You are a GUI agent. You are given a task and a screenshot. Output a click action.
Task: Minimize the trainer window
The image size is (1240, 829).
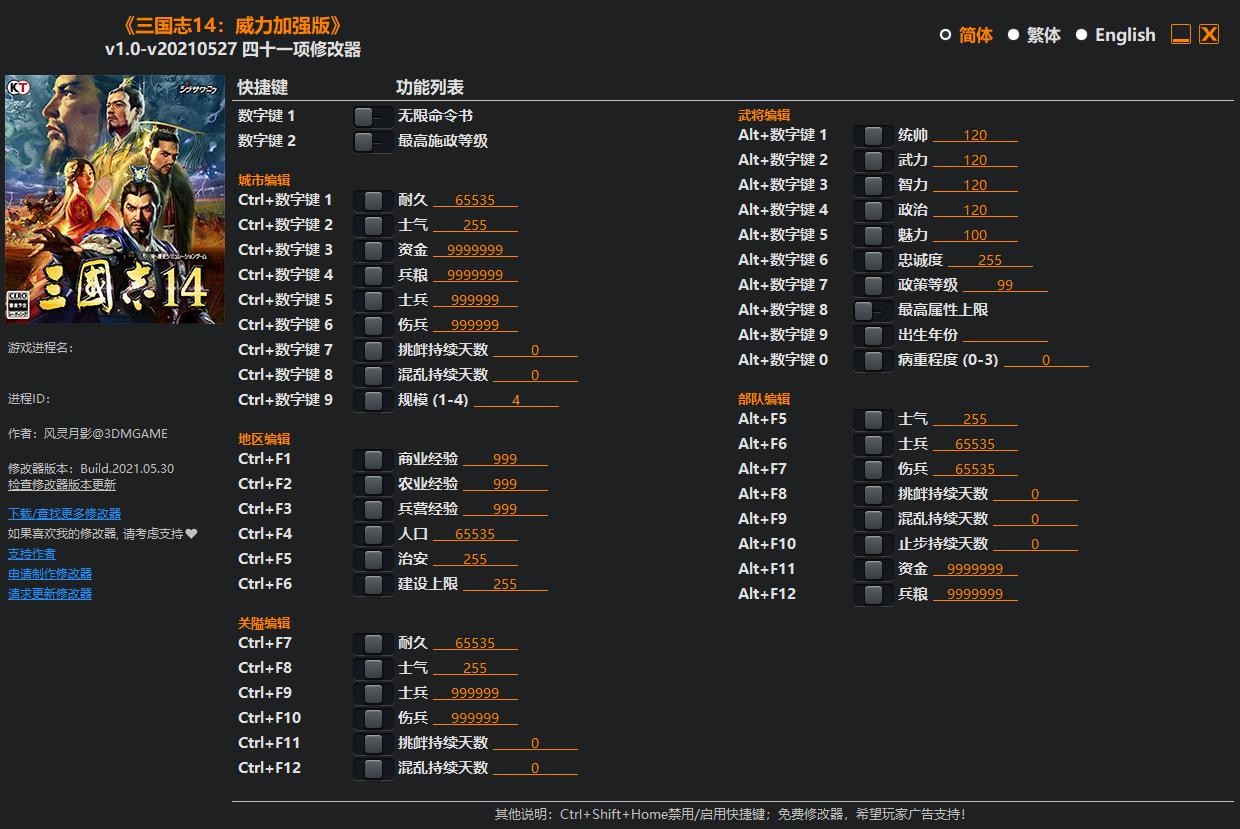(x=1181, y=35)
